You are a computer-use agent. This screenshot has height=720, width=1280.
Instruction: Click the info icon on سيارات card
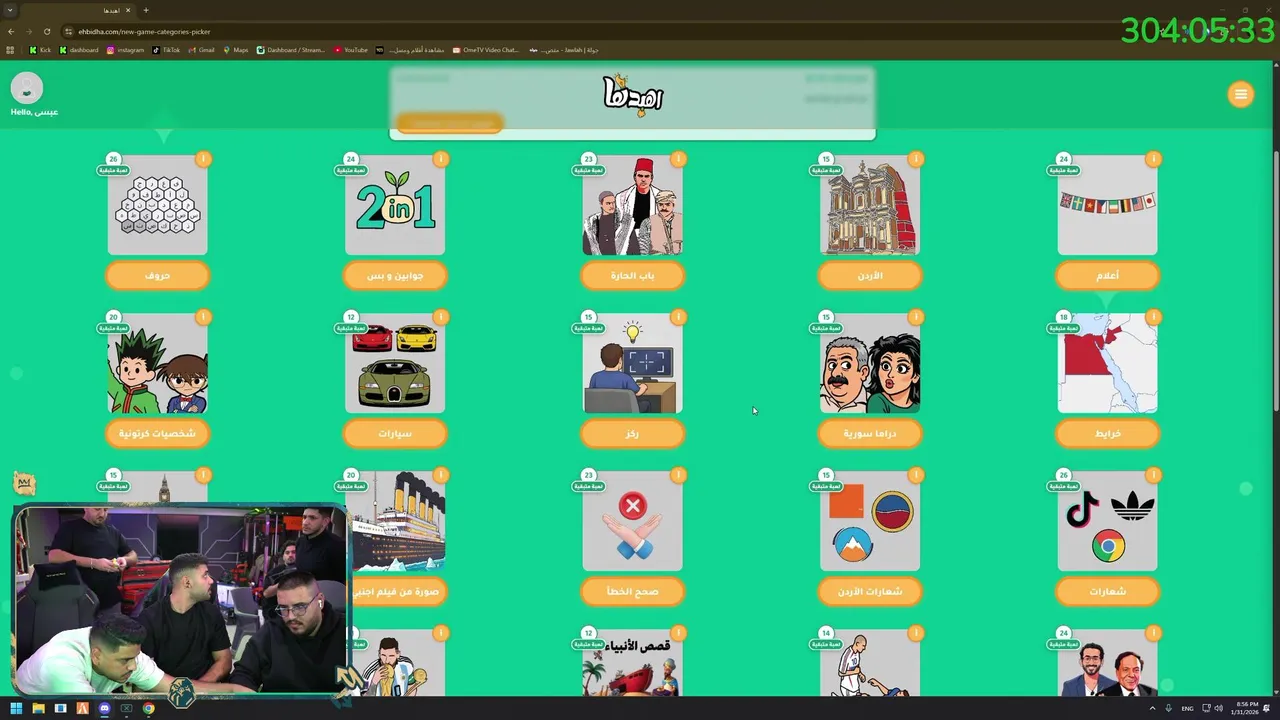coord(441,317)
